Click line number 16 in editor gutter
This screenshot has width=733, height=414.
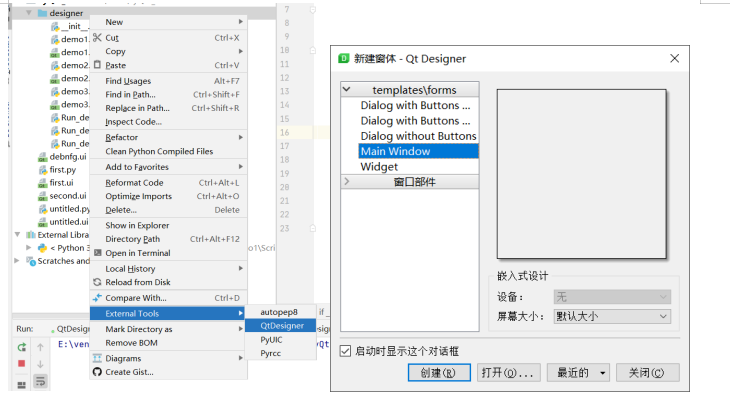(285, 132)
